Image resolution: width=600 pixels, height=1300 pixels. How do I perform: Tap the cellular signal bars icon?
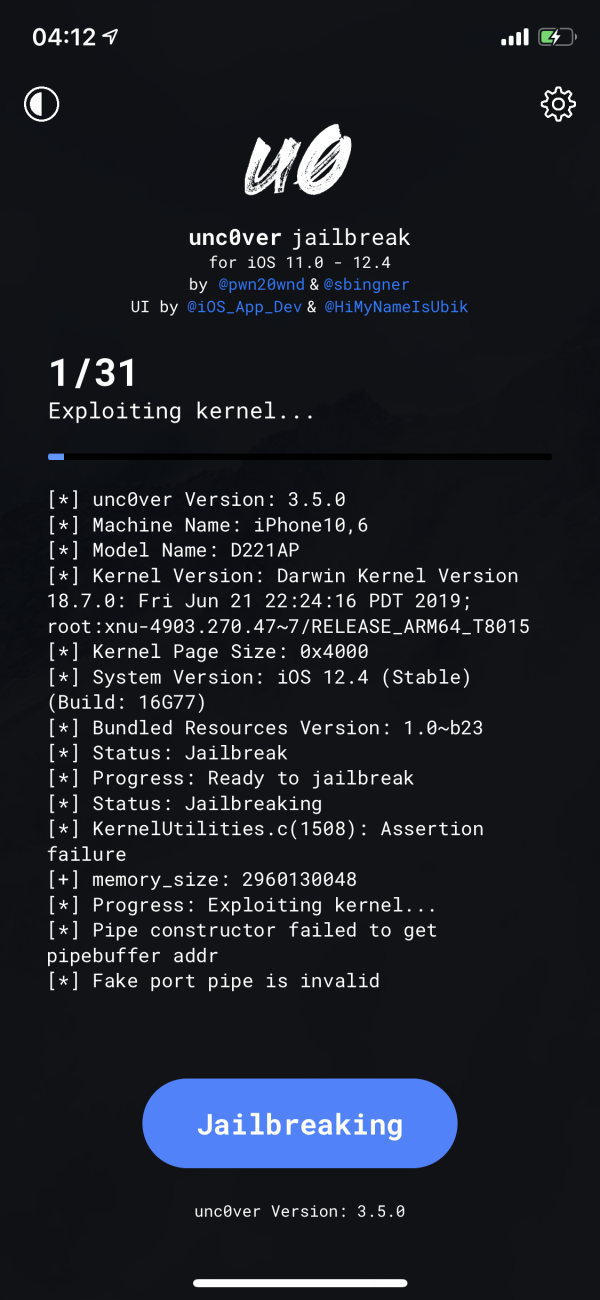point(514,38)
